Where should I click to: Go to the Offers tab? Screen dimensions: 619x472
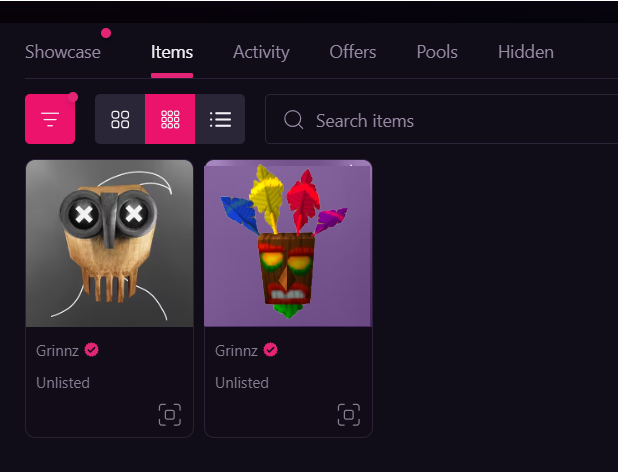click(353, 52)
